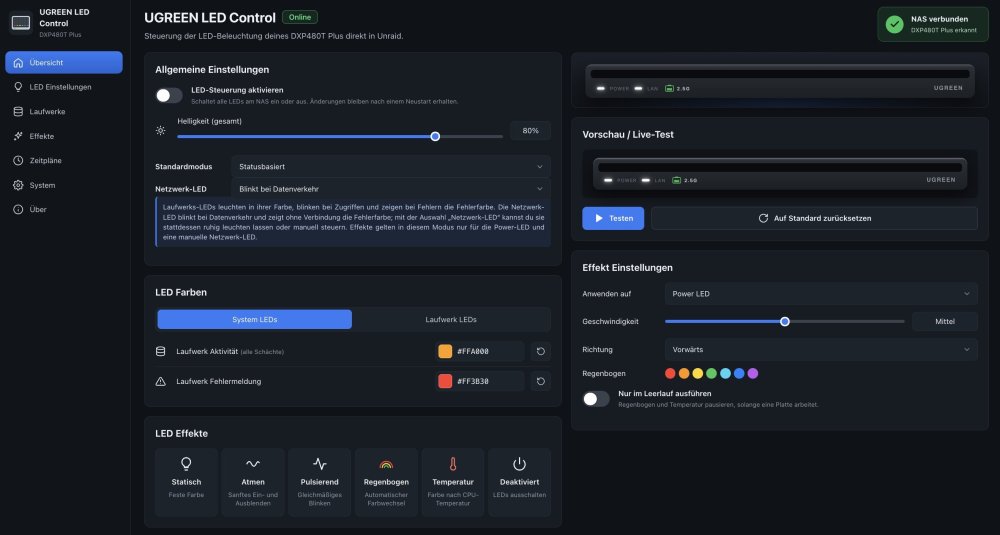Click the Geschwindigkeit speed slider handle
Screen dimensions: 1000x535
[x=785, y=321]
